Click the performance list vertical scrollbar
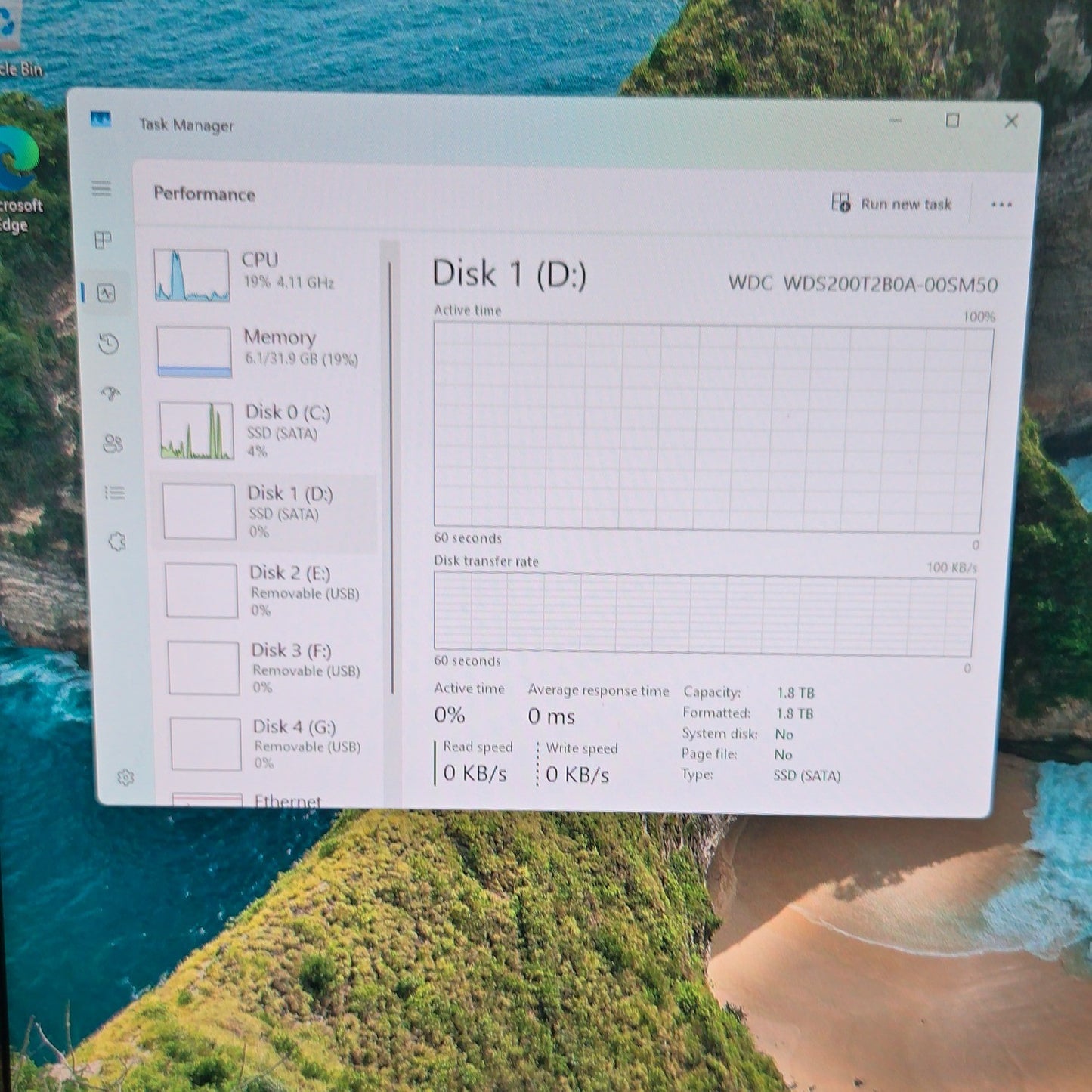The width and height of the screenshot is (1092, 1092). tap(391, 476)
